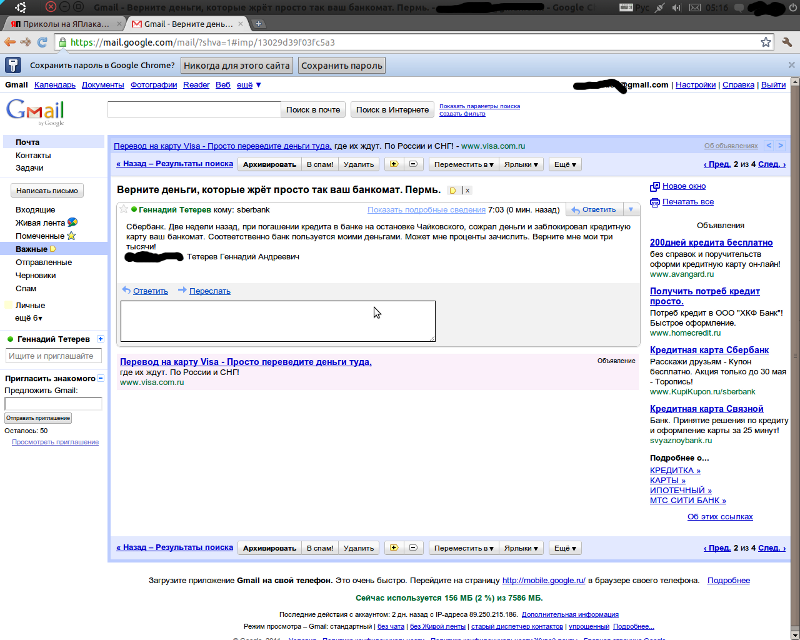The image size is (800, 640).
Task: Open a new browser tab with plus button
Action: pyautogui.click(x=259, y=23)
